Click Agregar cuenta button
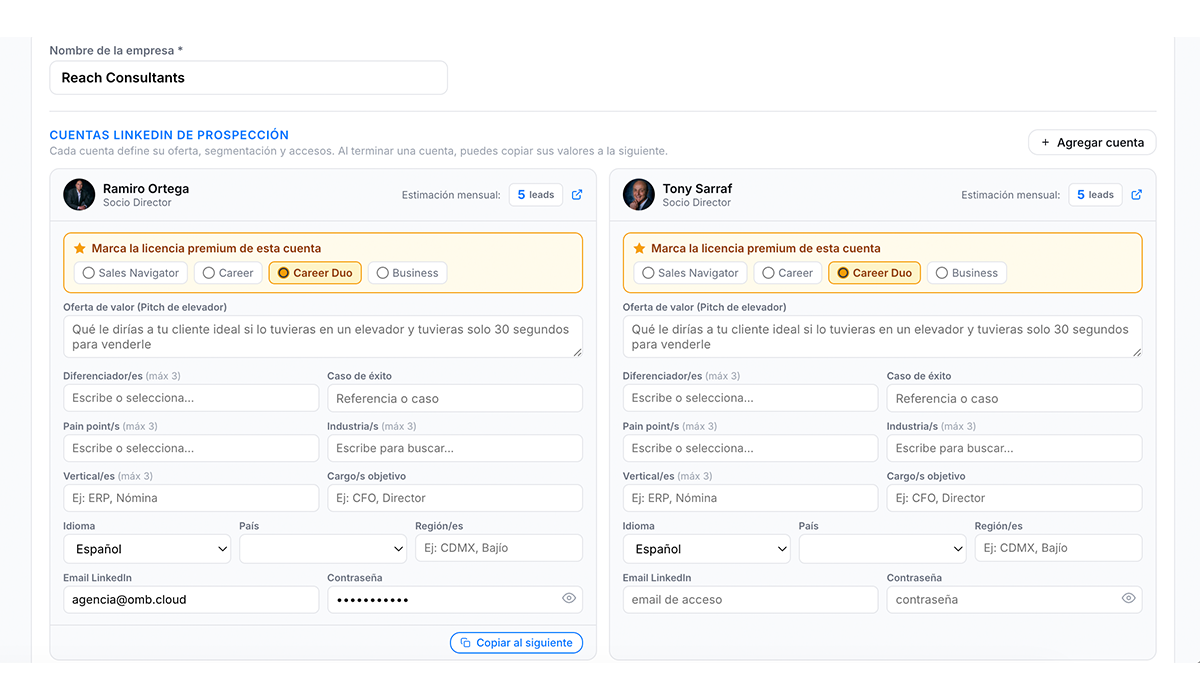Screen dimensions: 1200x700 click(x=1092, y=143)
